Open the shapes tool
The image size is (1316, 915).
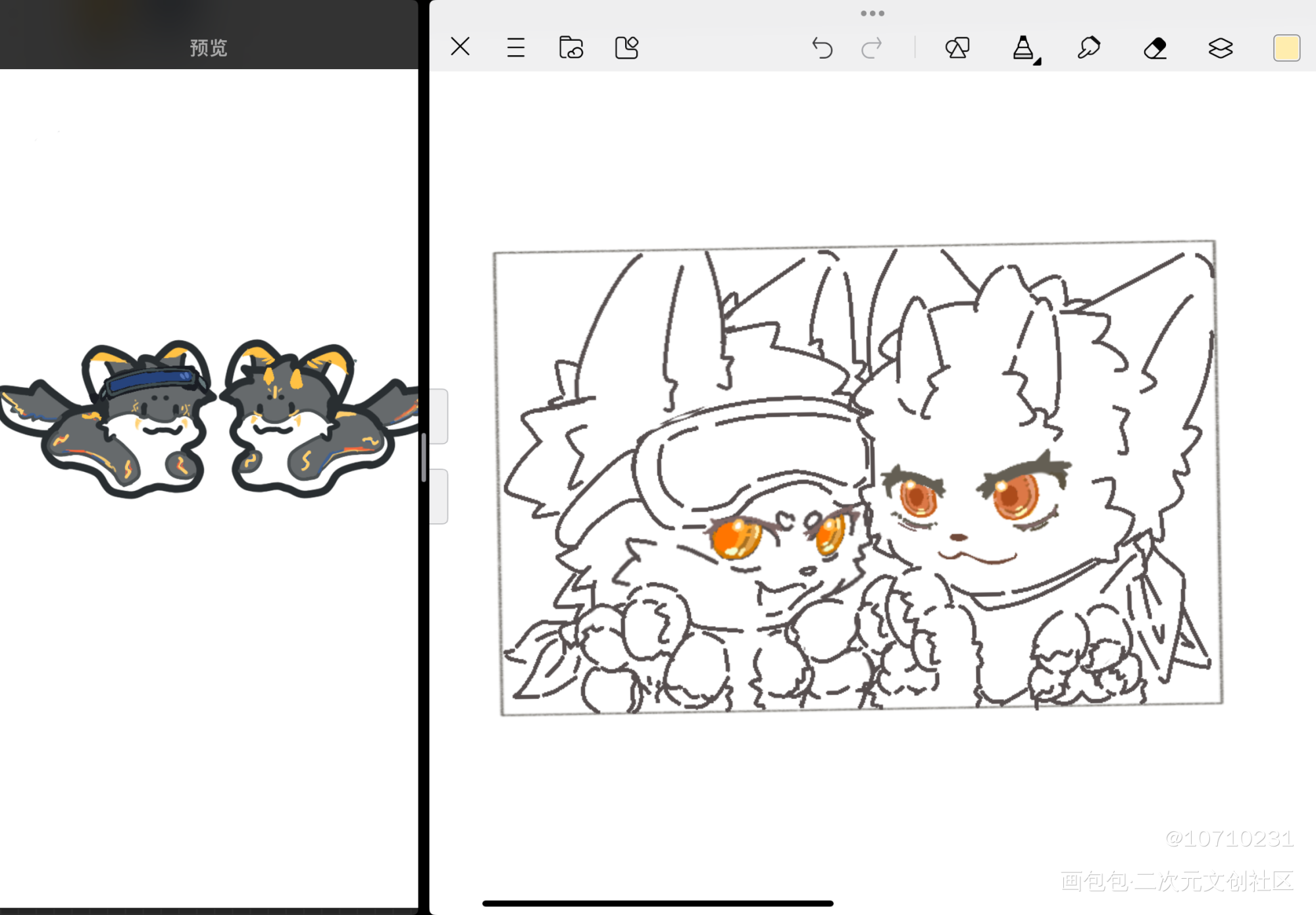tap(957, 47)
